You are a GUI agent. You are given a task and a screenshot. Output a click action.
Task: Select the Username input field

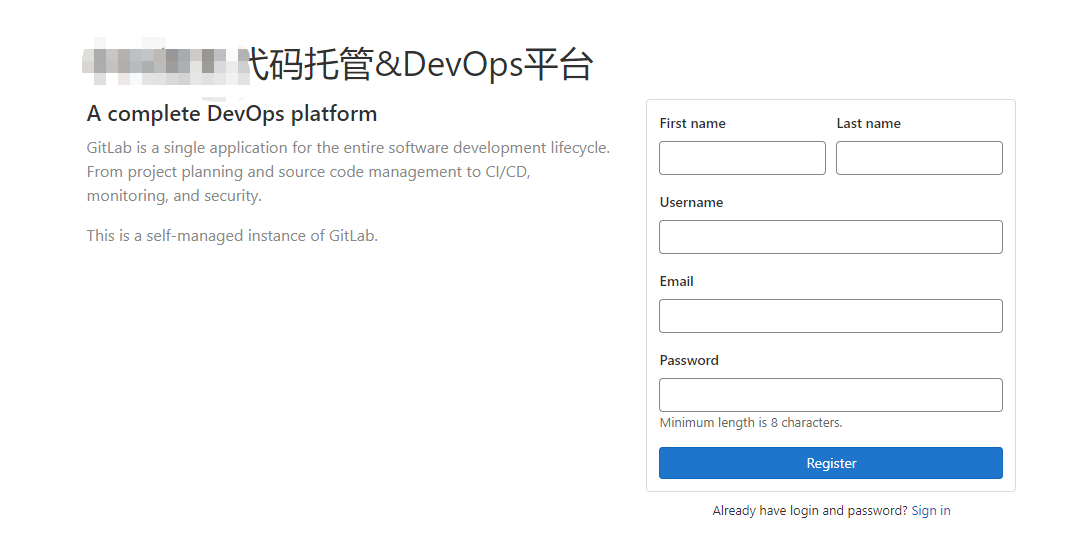(x=830, y=237)
